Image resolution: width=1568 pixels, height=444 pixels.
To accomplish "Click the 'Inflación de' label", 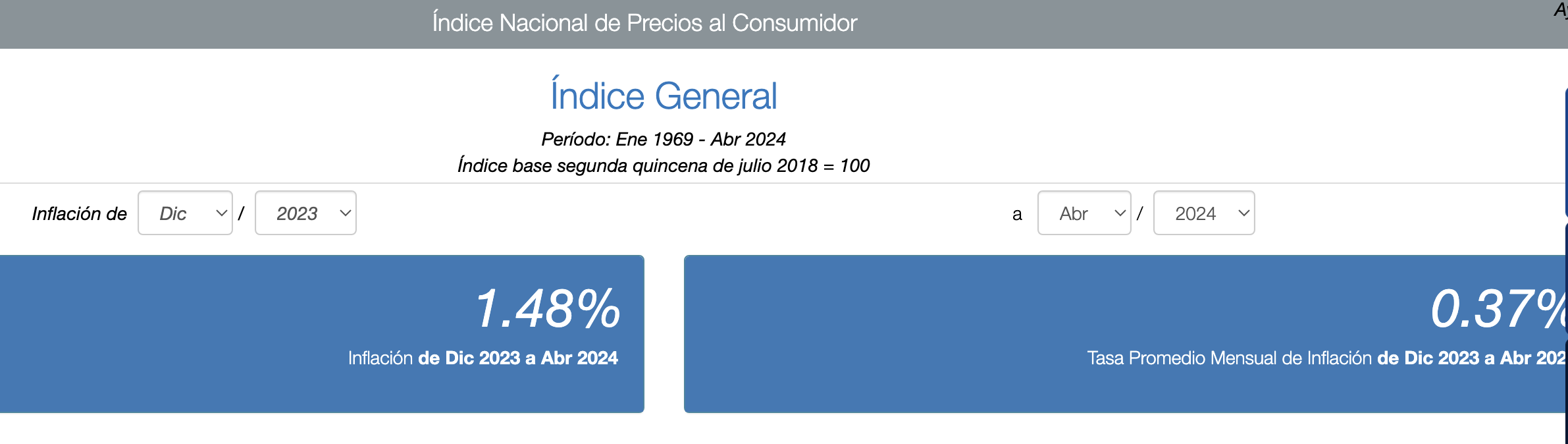I will pyautogui.click(x=80, y=213).
